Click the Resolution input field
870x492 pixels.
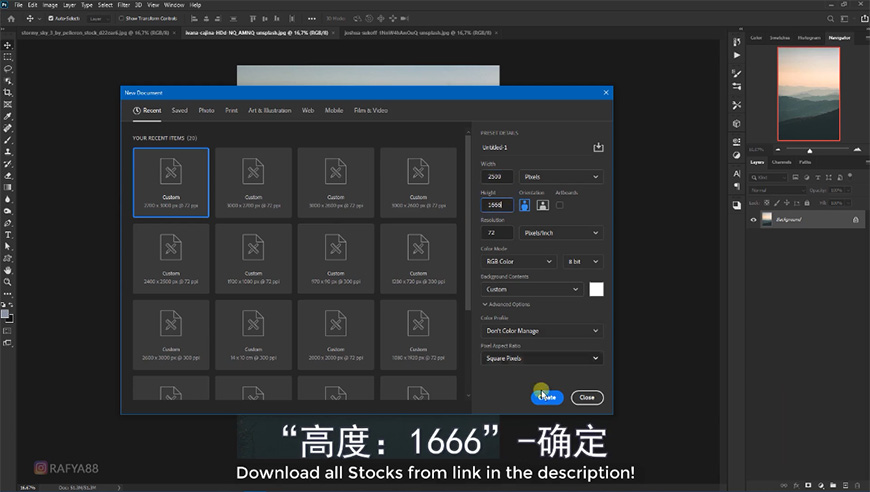coord(497,233)
